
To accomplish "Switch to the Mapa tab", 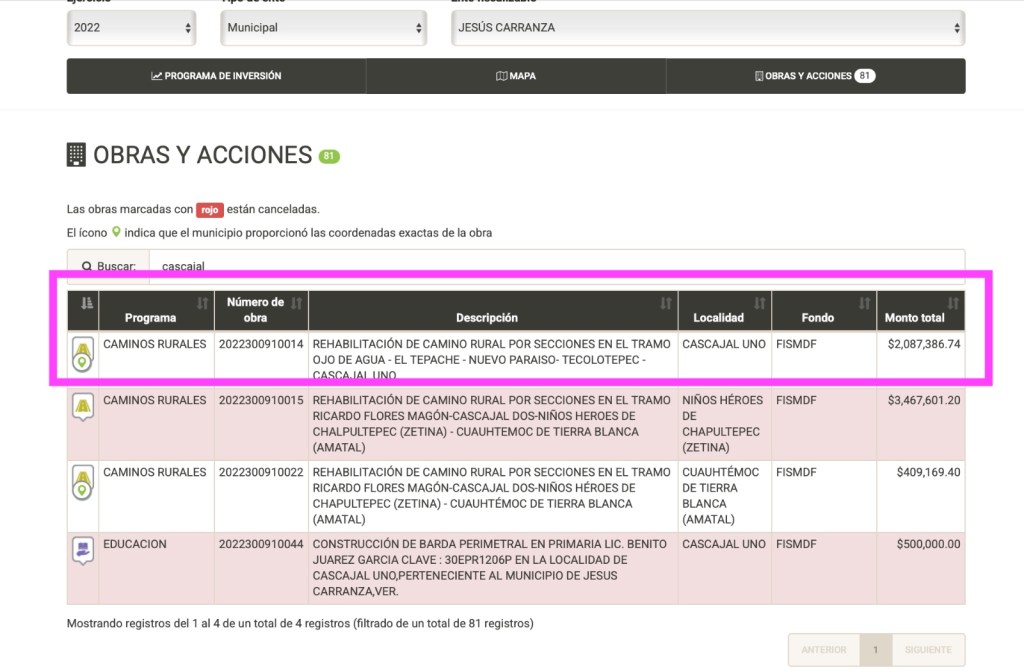I will [516, 76].
